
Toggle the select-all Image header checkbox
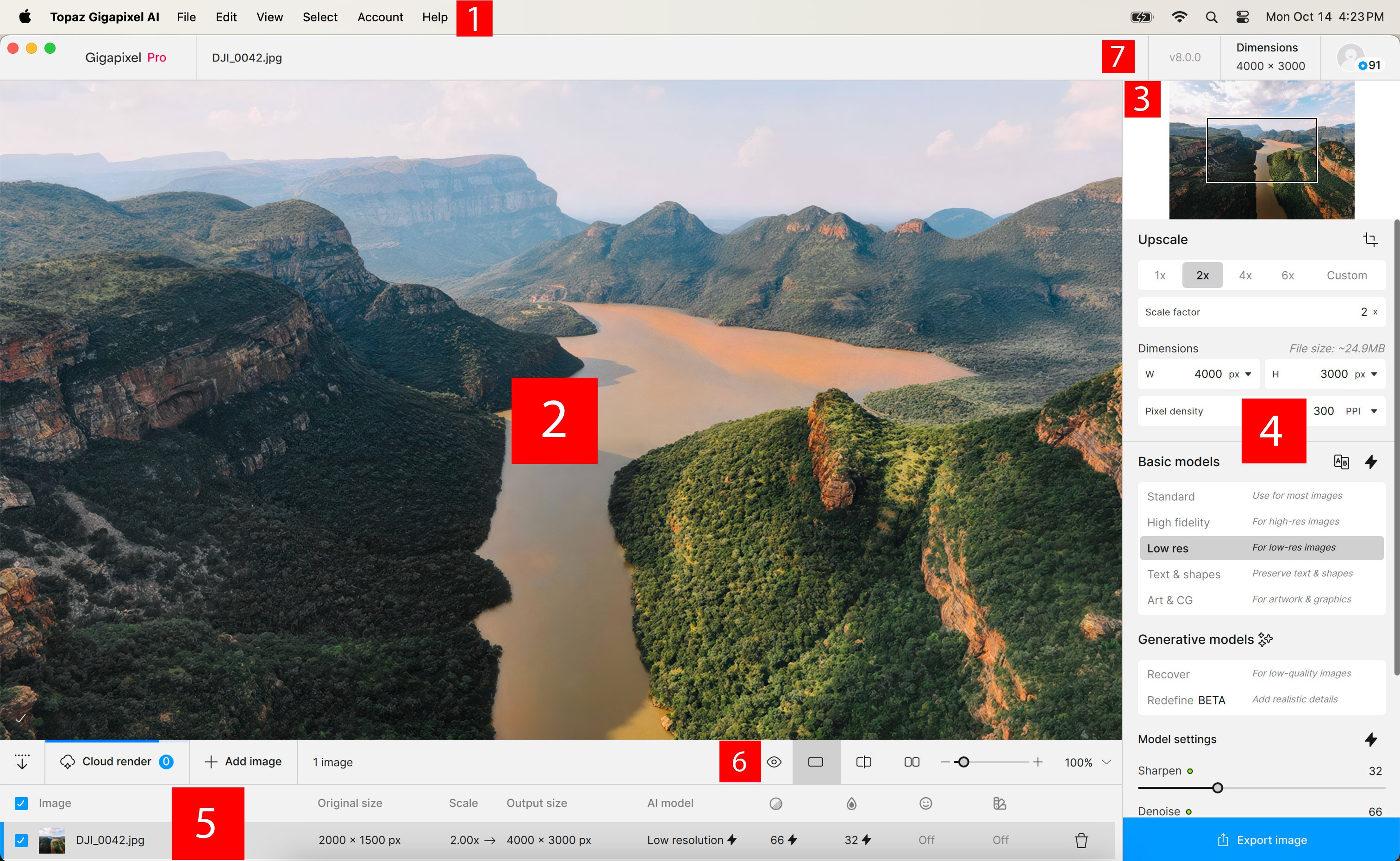pos(21,803)
